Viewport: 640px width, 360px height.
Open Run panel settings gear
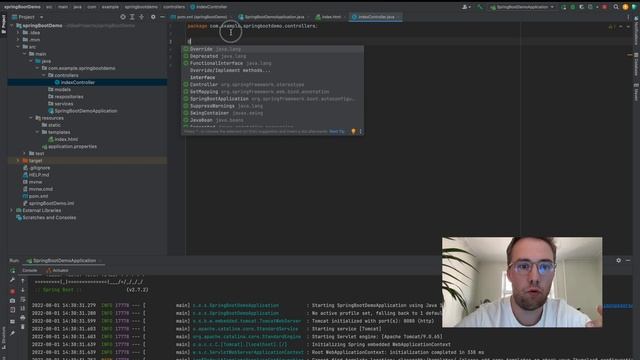[x=618, y=260]
